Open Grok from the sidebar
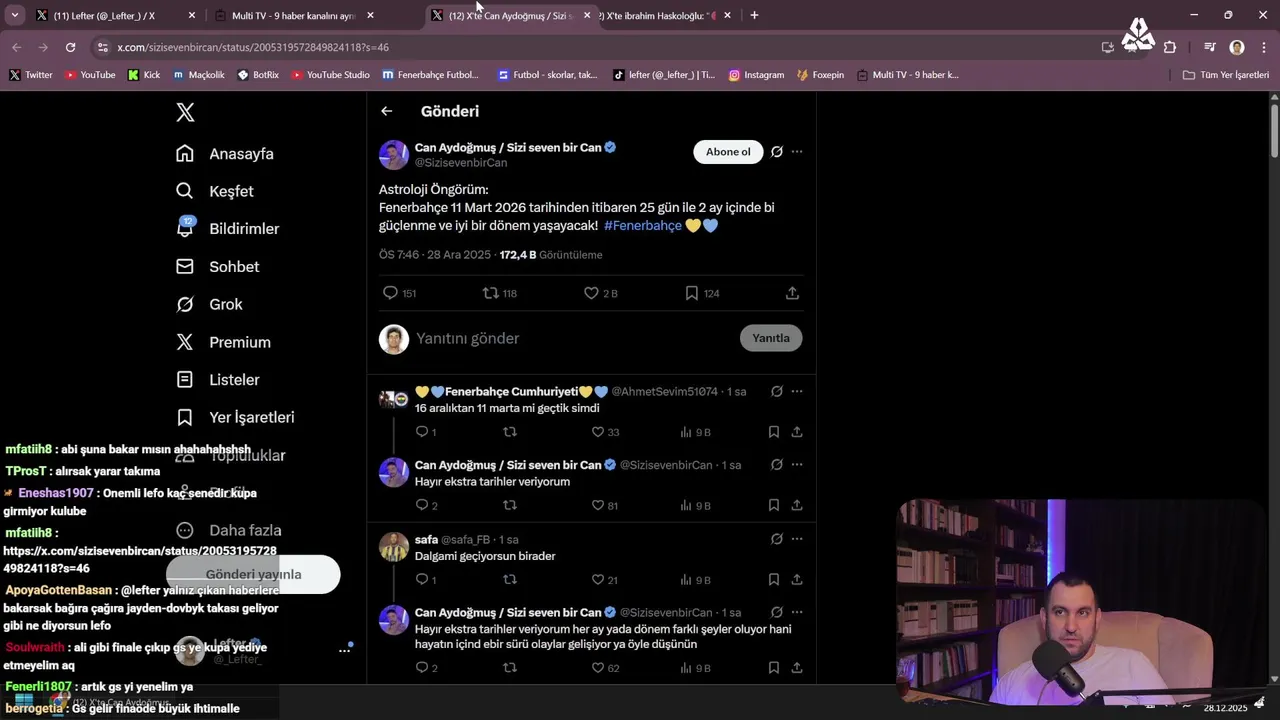 (x=210, y=304)
